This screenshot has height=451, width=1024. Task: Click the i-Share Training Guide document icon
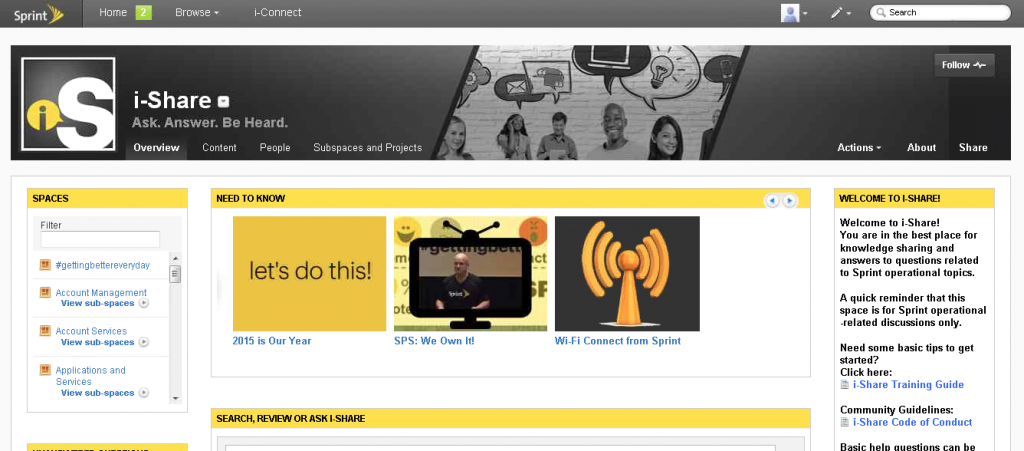[845, 385]
